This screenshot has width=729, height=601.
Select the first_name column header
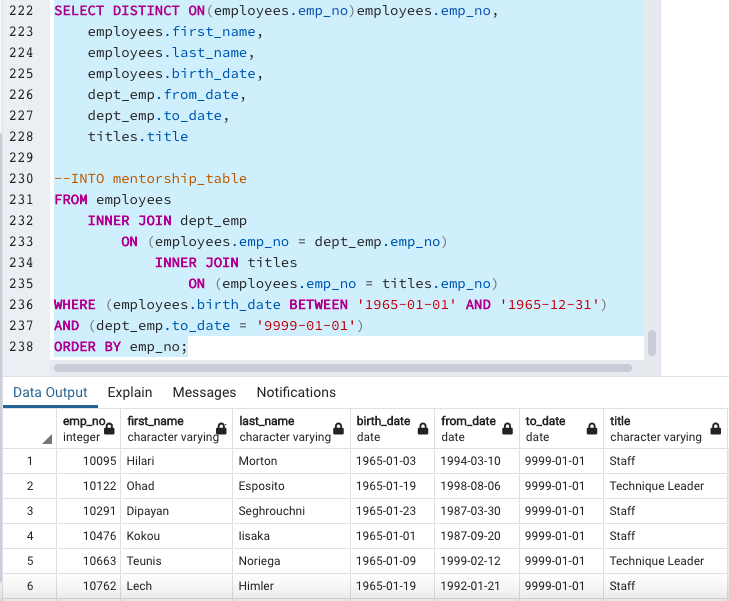[x=176, y=429]
